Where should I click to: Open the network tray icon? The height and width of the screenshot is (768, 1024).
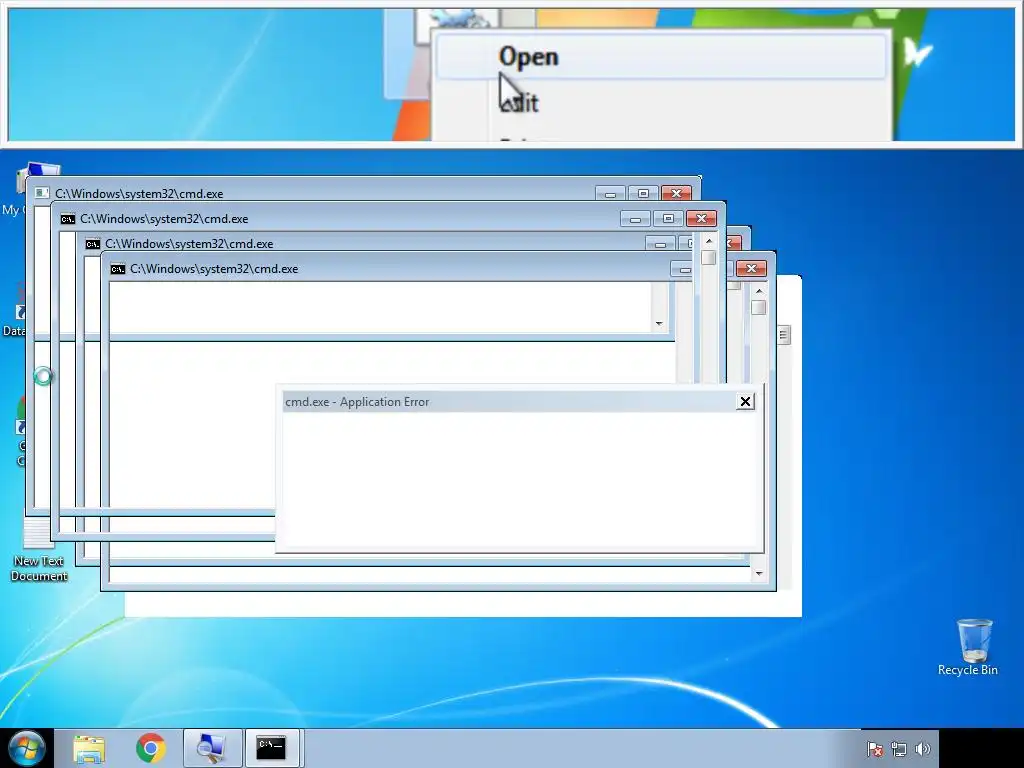(899, 749)
